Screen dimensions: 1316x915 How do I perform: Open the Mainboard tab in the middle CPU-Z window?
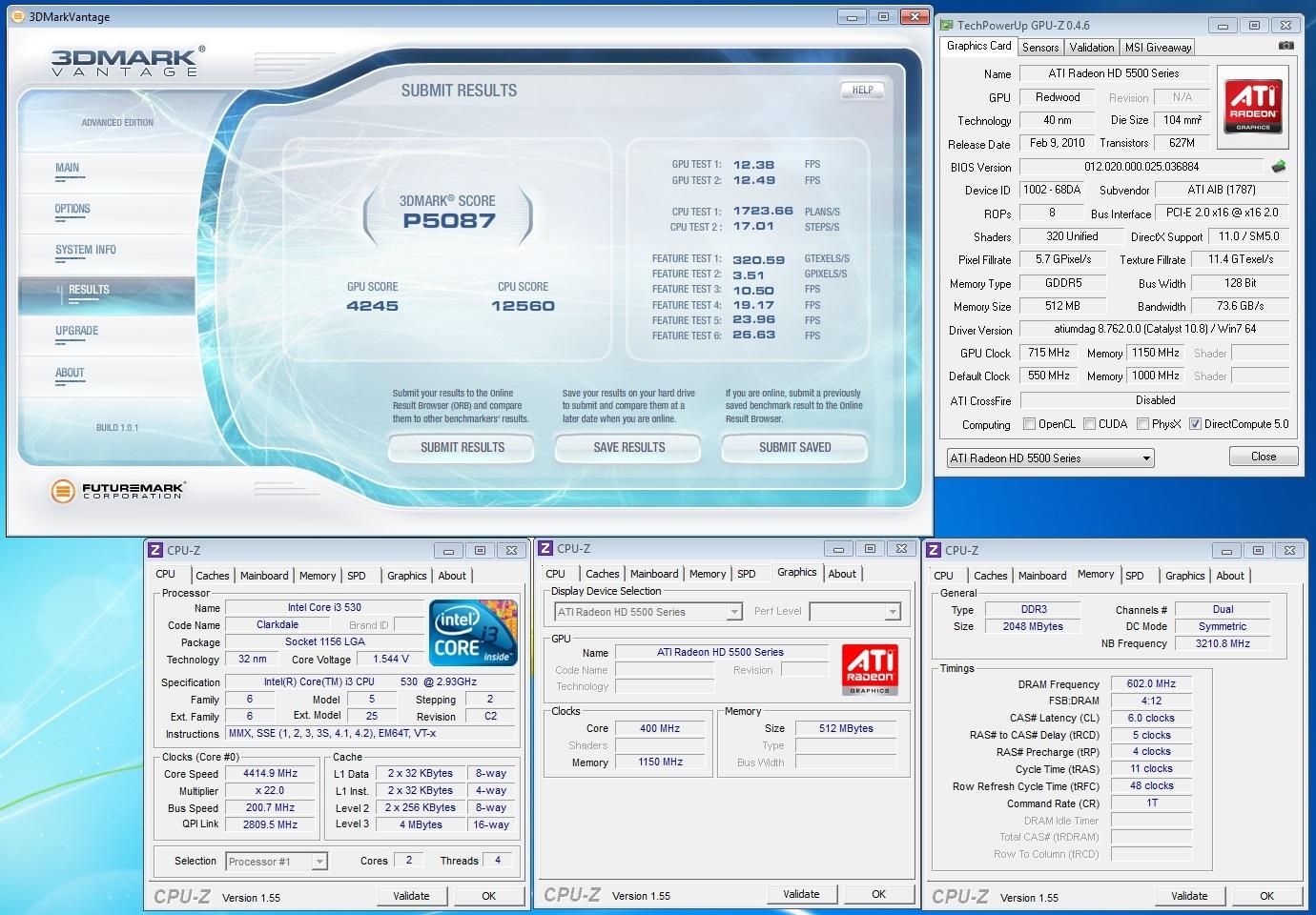pos(654,574)
